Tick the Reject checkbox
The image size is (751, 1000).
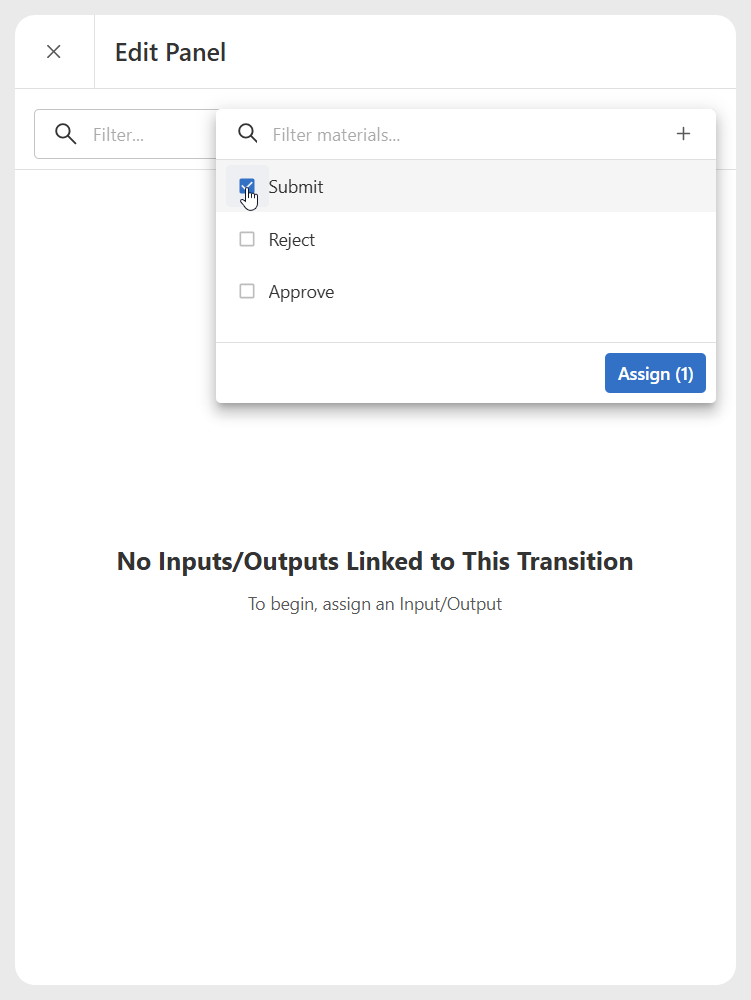[247, 239]
